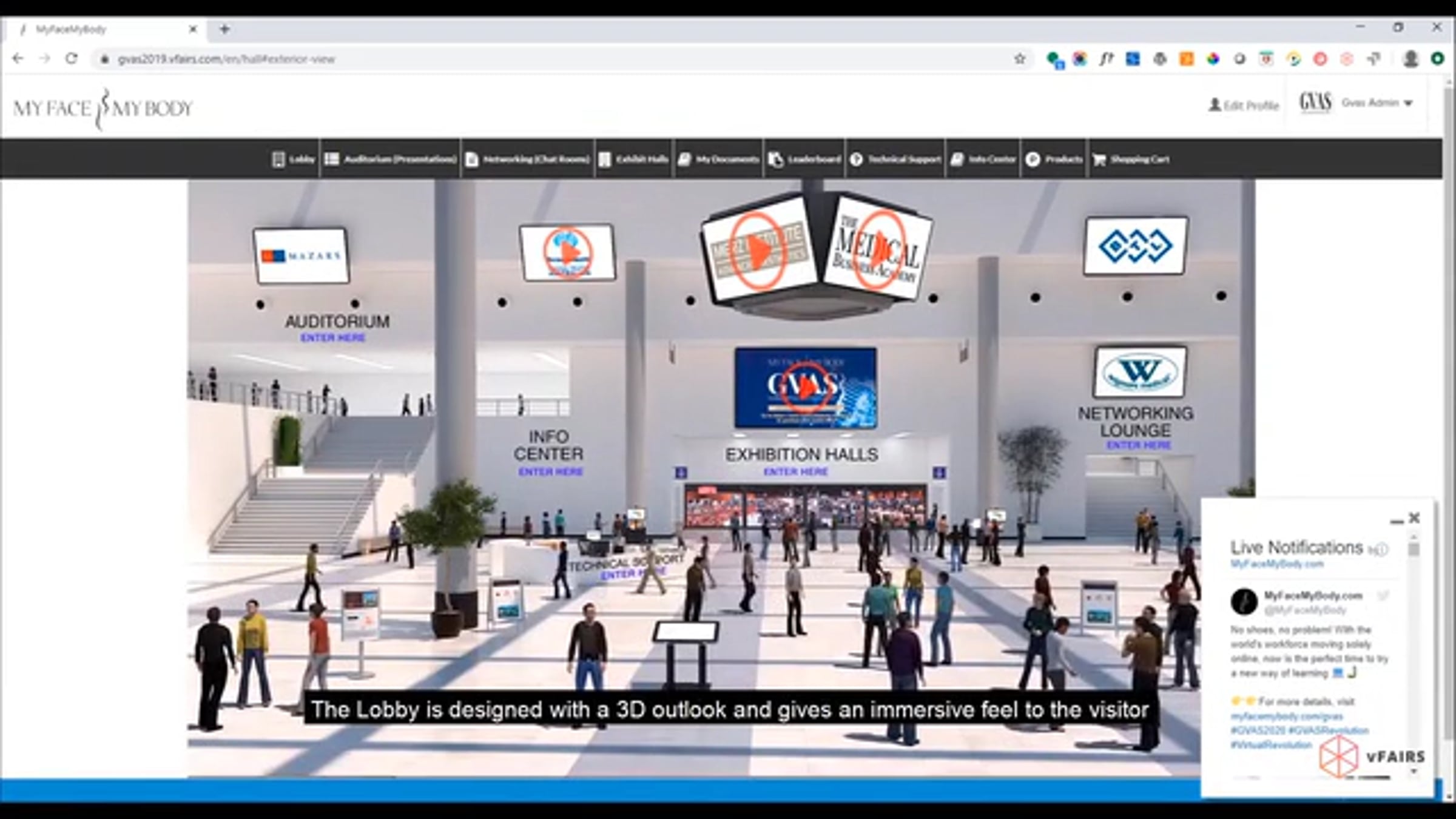
Task: Bookmark the page with the star icon
Action: (1020, 59)
